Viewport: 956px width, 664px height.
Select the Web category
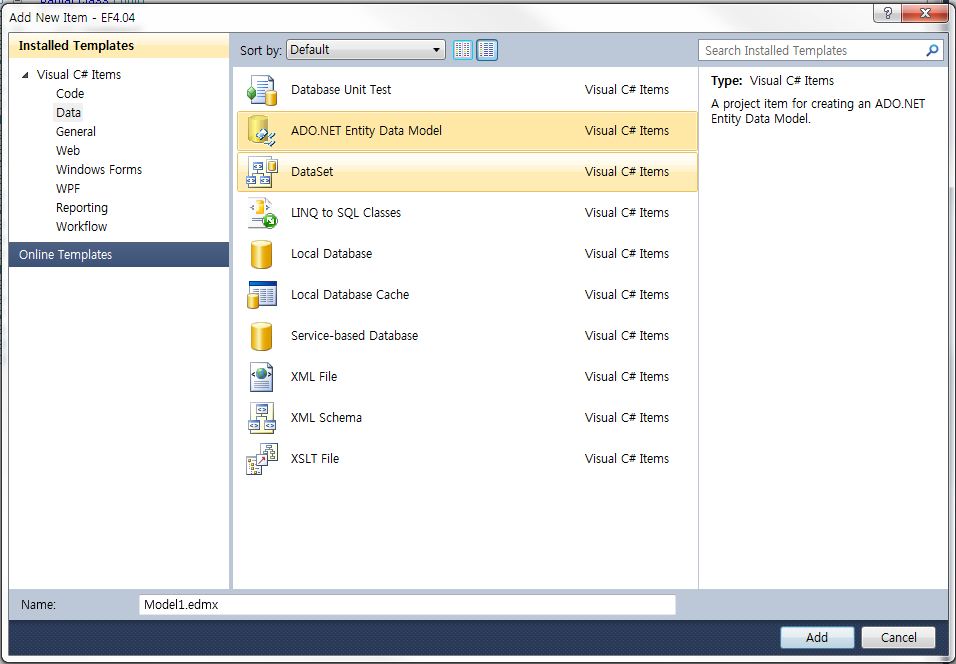point(68,150)
